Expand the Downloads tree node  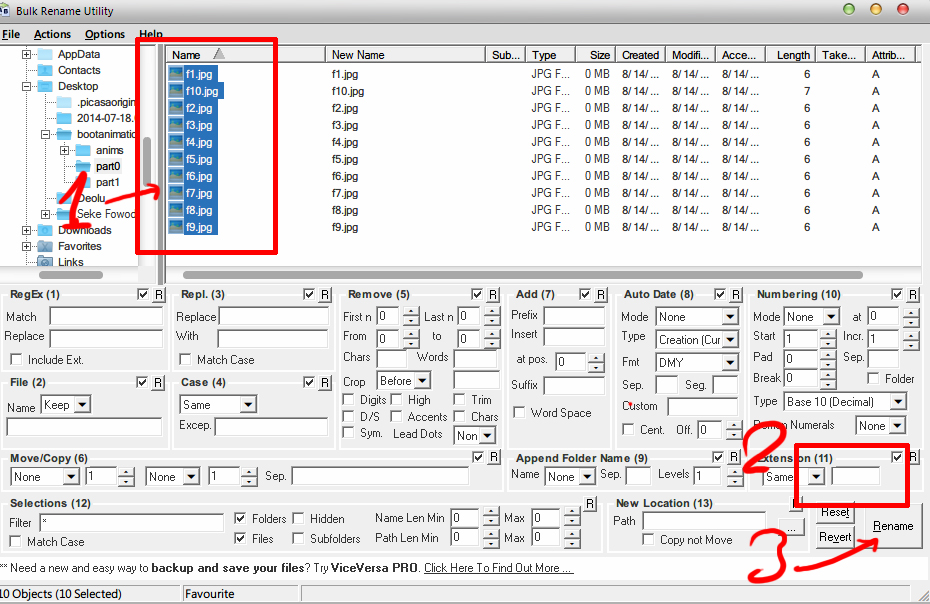26,230
